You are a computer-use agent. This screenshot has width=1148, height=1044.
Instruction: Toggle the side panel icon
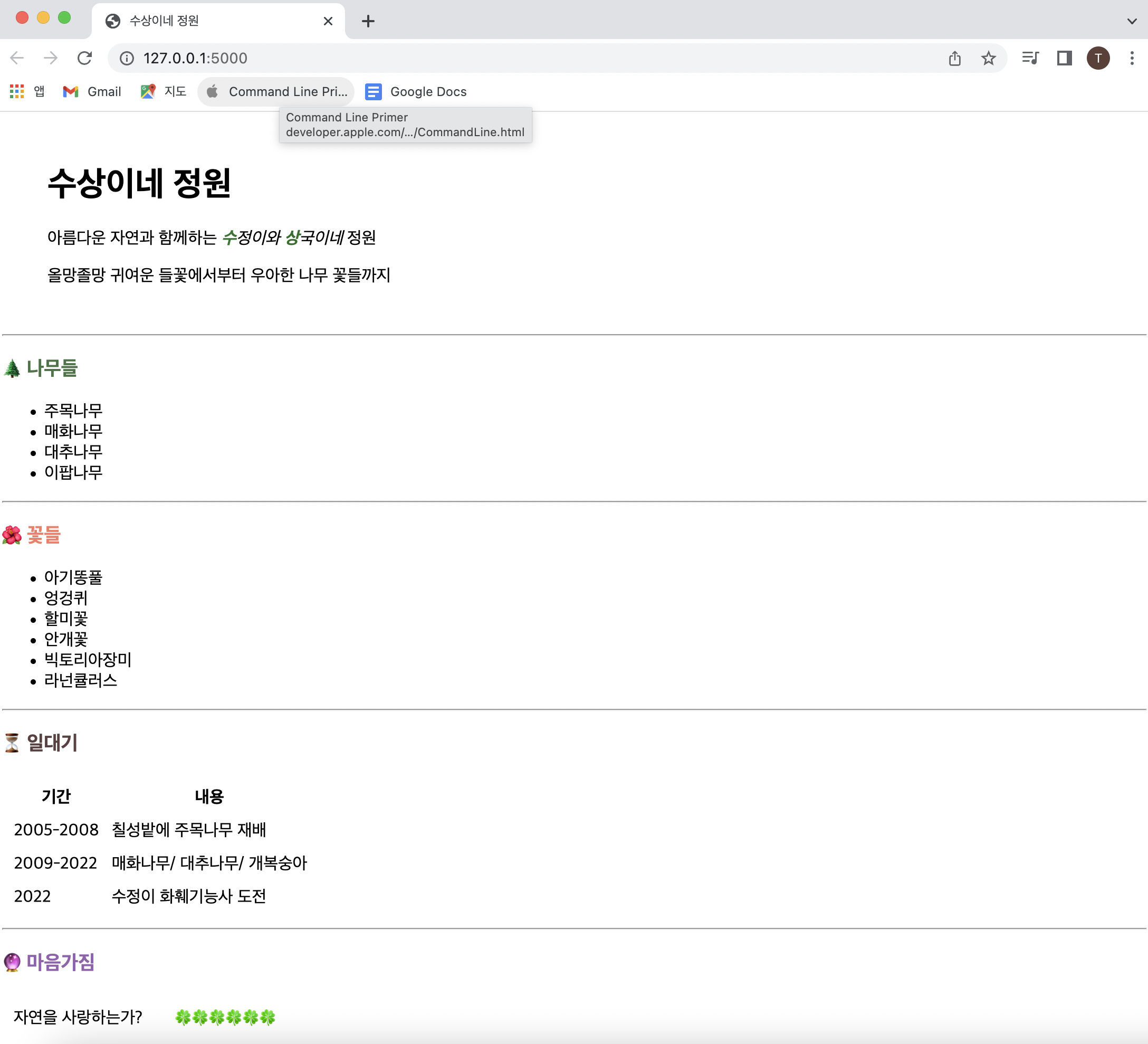pos(1064,58)
